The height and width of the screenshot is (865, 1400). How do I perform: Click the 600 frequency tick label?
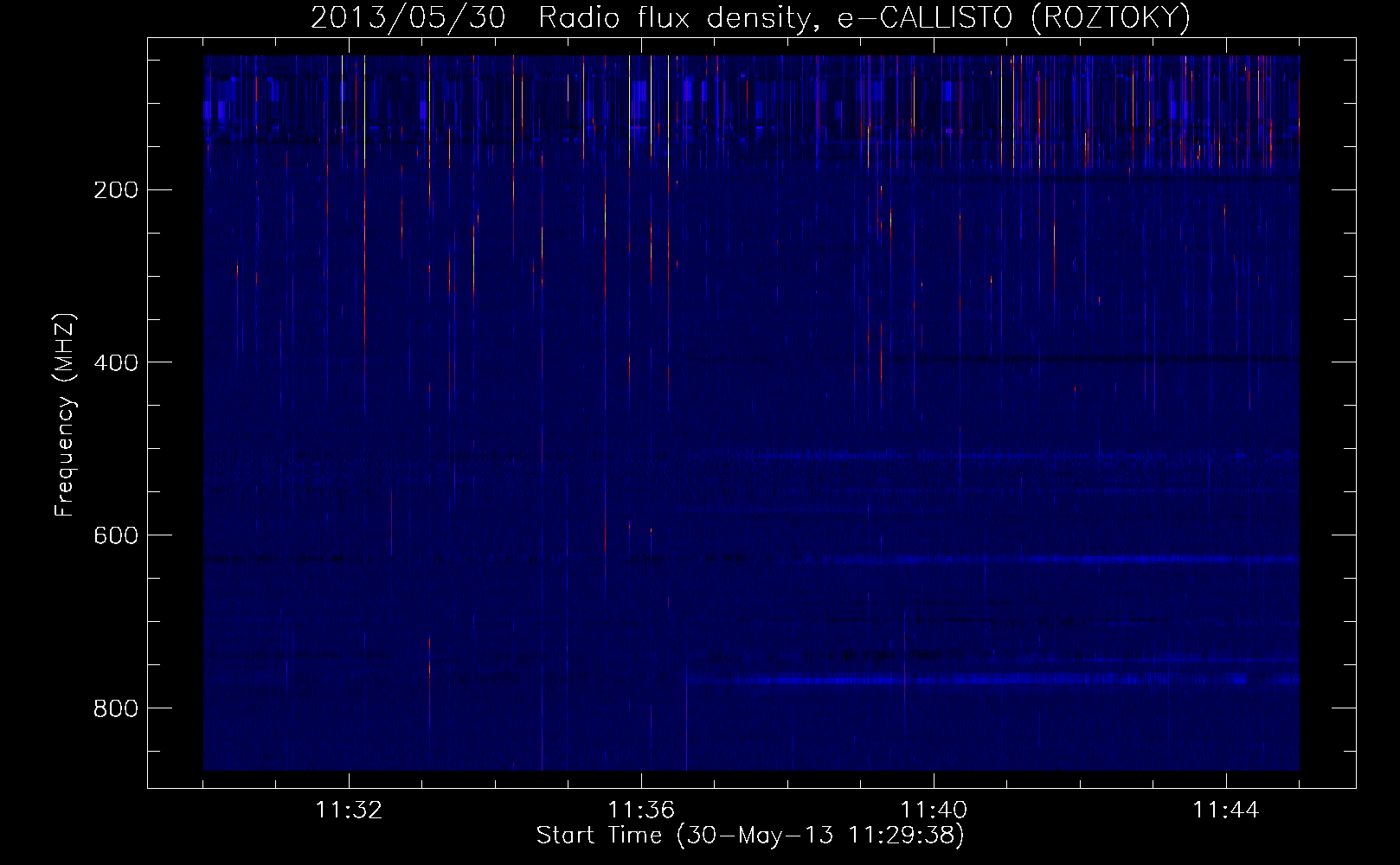[115, 536]
